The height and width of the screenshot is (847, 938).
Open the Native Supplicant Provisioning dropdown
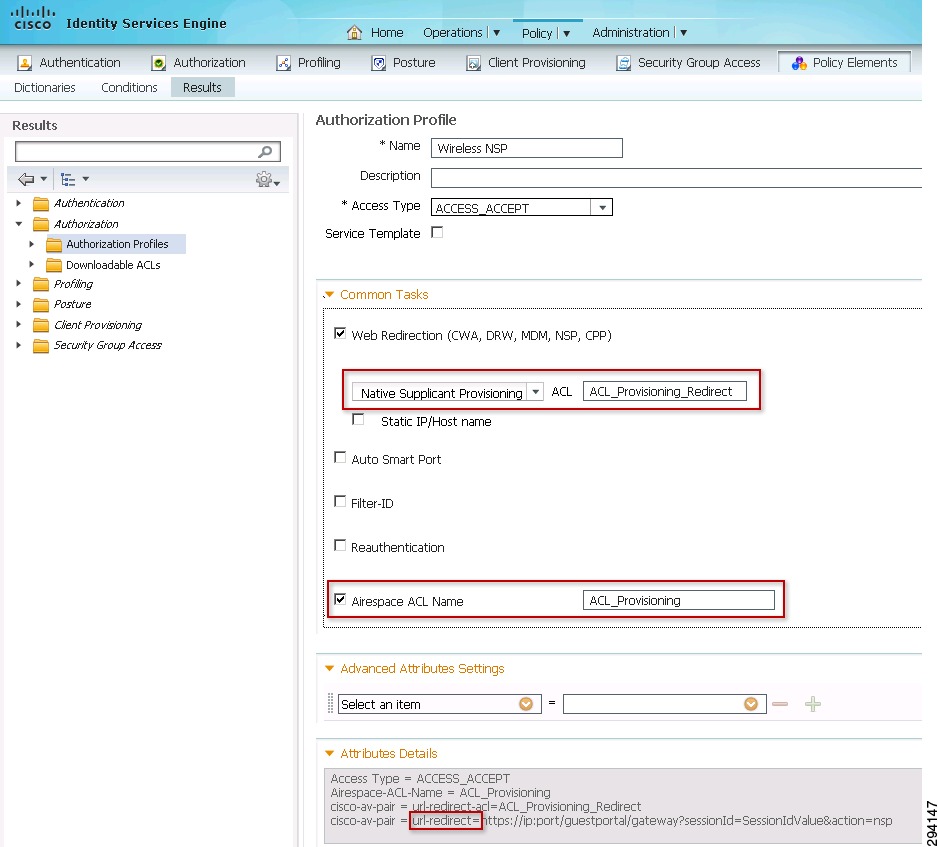(535, 392)
